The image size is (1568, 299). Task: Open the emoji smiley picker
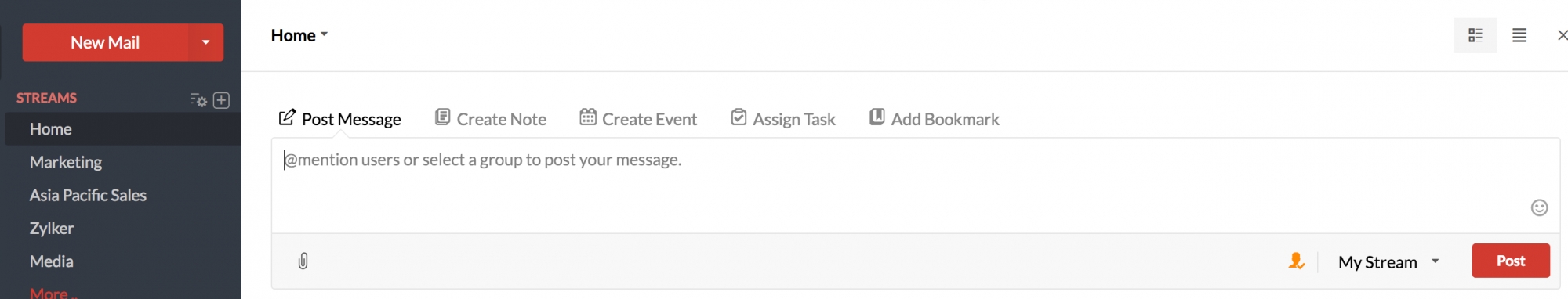[x=1539, y=207]
